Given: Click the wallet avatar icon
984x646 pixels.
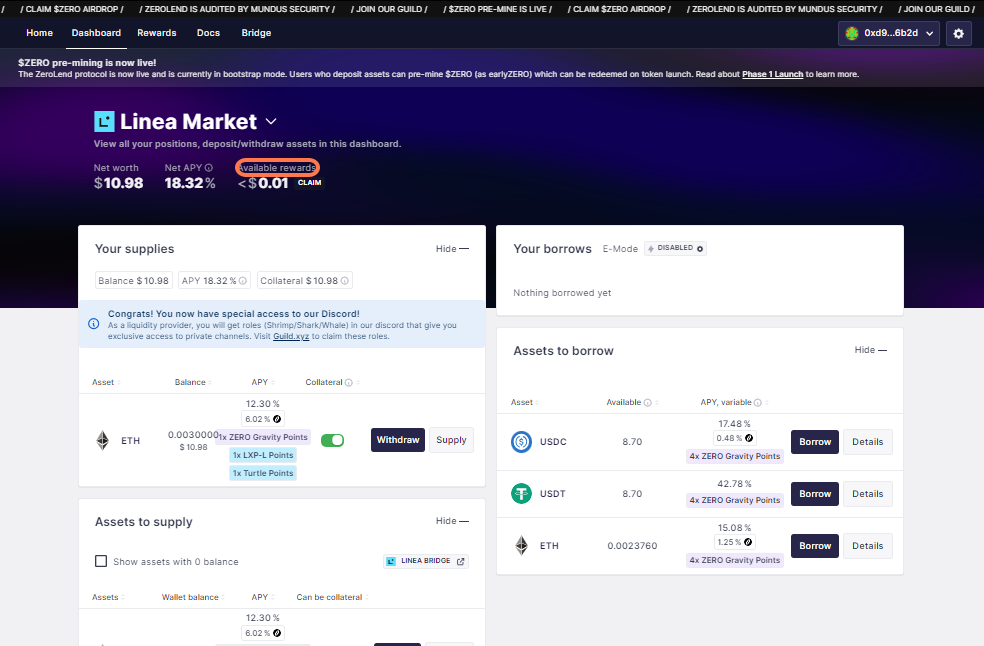Looking at the screenshot, I should click(852, 33).
